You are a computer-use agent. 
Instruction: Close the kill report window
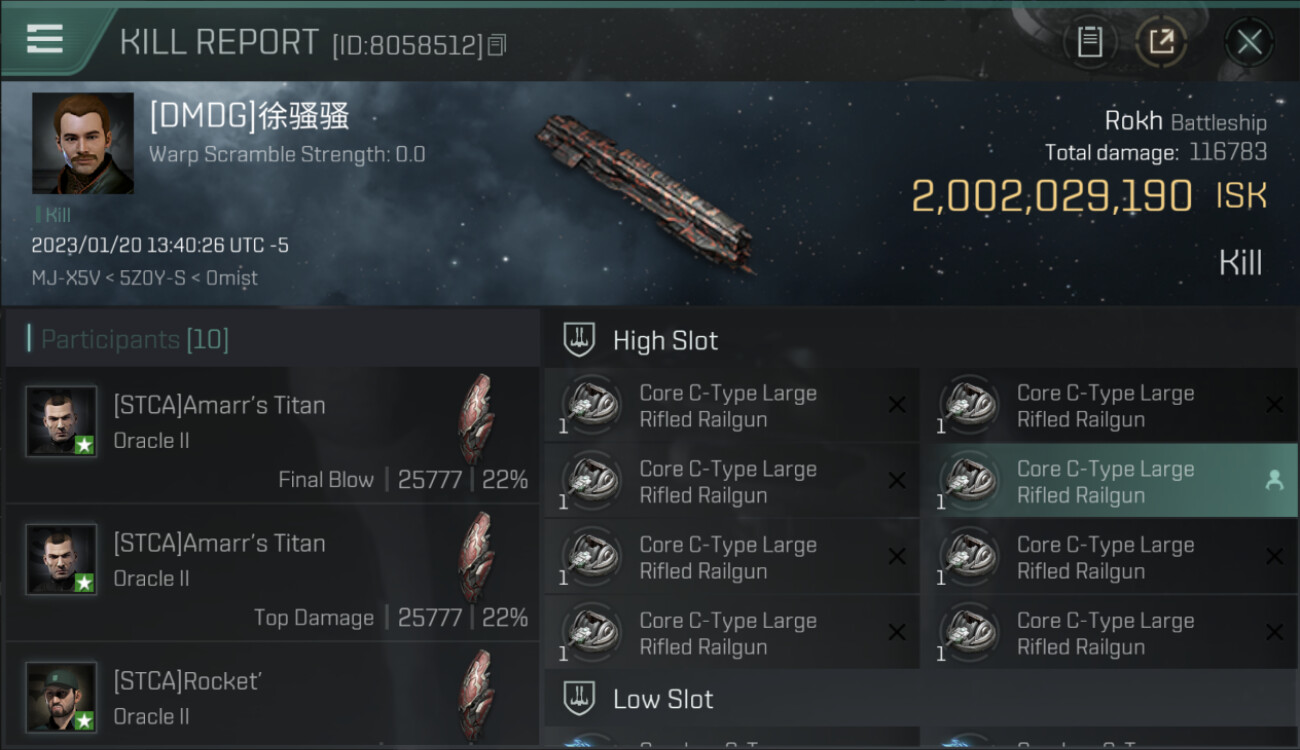point(1249,42)
